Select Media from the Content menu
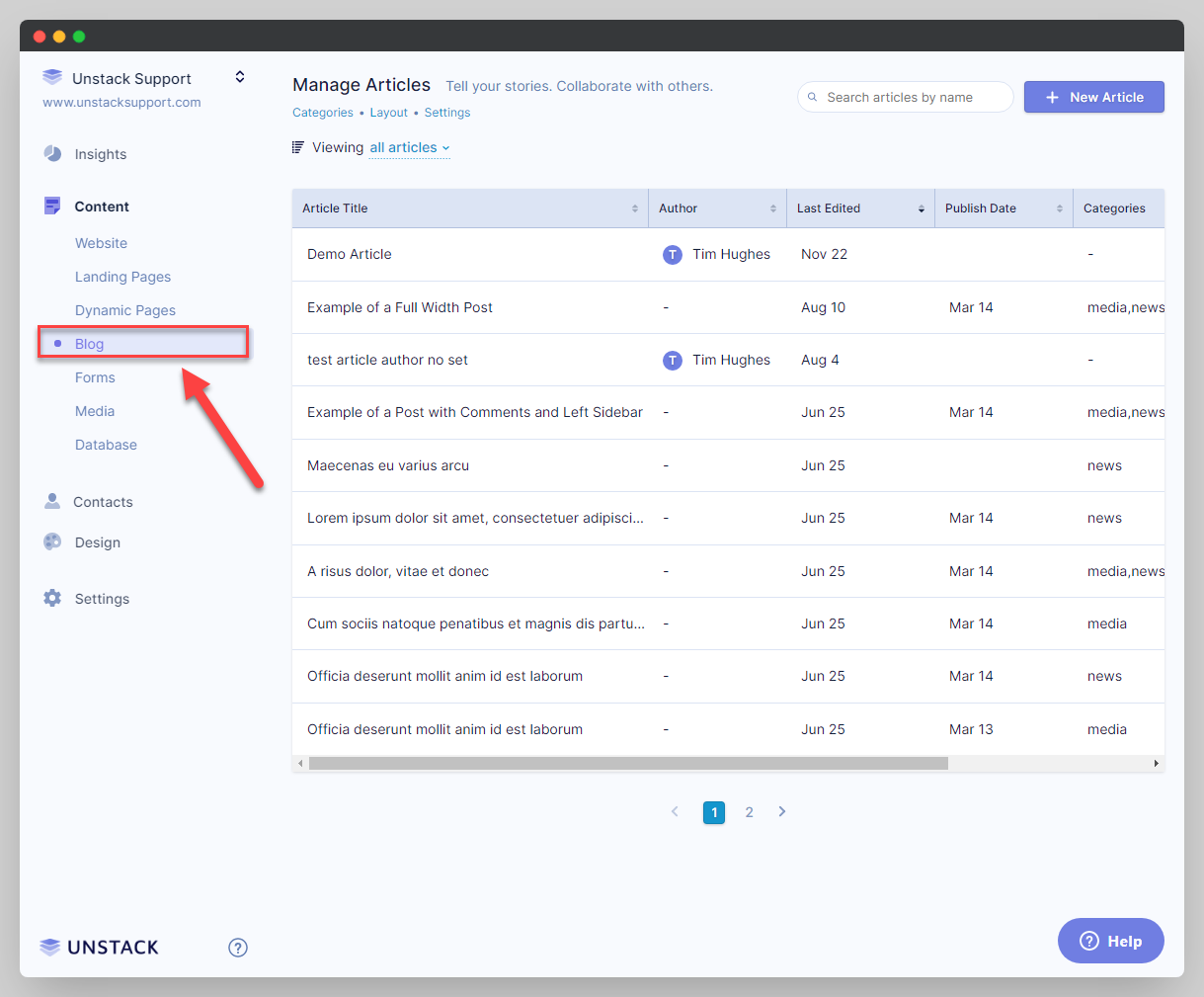This screenshot has height=997, width=1204. [95, 411]
